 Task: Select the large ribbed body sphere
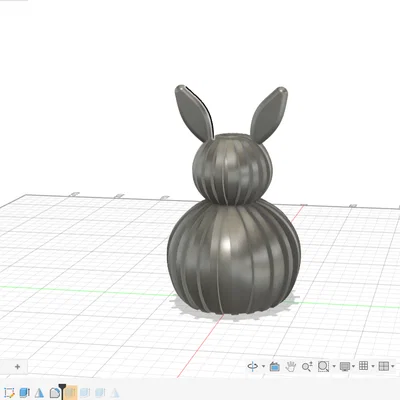point(234,257)
